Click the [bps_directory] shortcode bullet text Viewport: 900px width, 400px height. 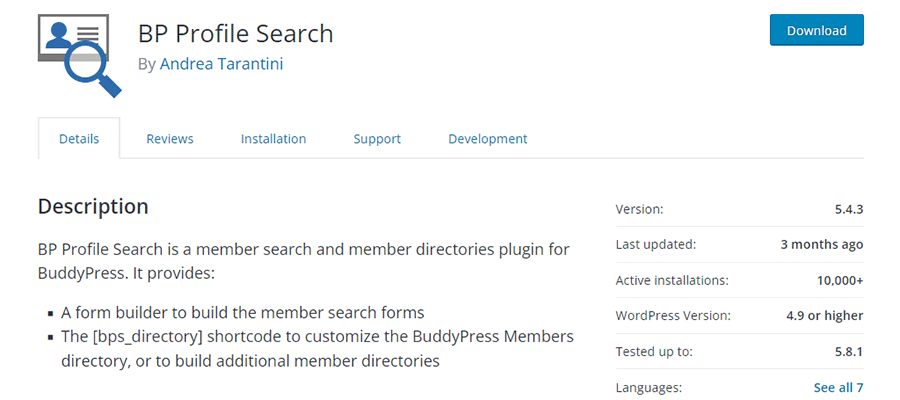317,349
